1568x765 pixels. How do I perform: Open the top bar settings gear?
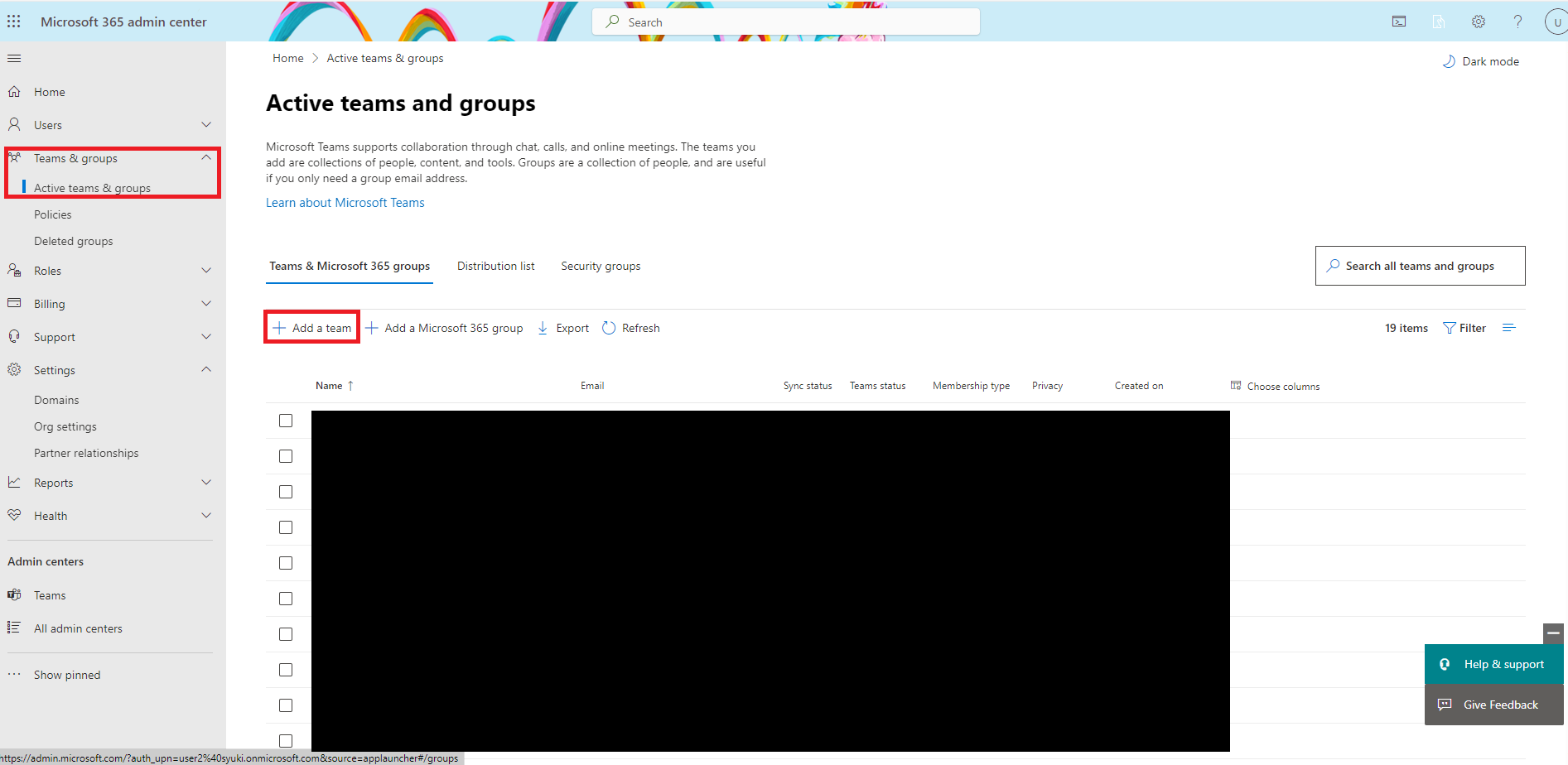click(1479, 22)
